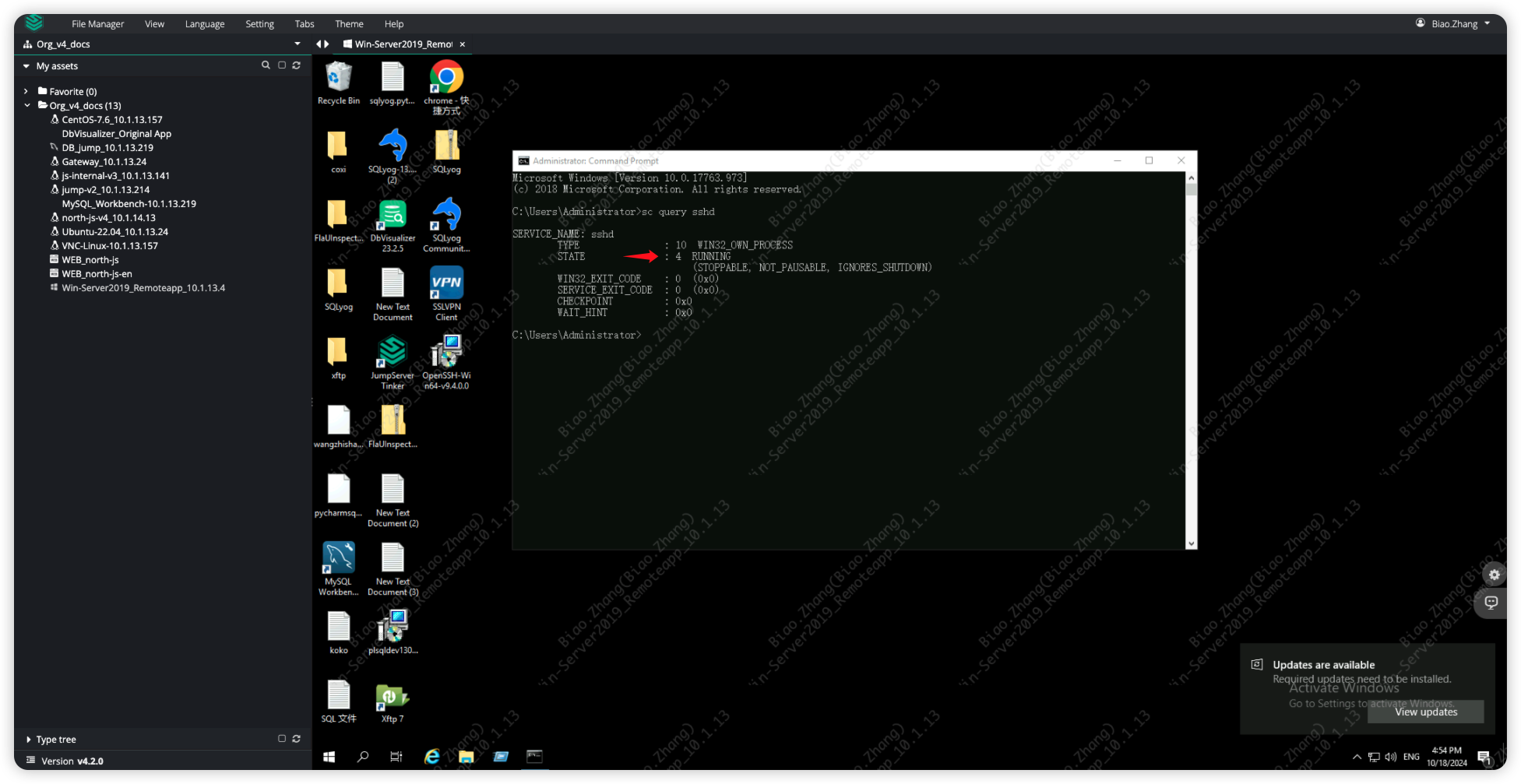Image resolution: width=1521 pixels, height=784 pixels.
Task: Open the settings gear floating button
Action: [x=1493, y=575]
